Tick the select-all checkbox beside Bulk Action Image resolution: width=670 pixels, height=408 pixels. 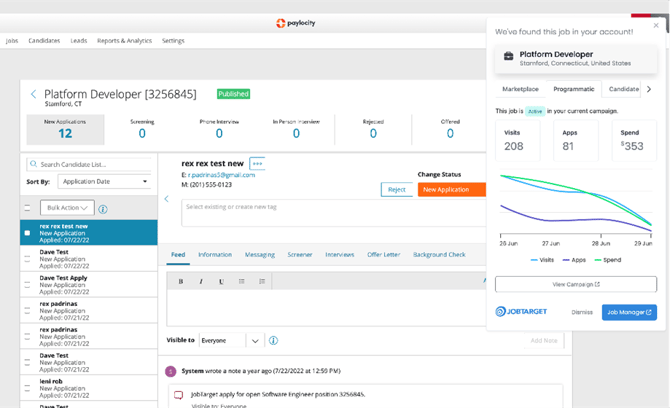(x=27, y=208)
